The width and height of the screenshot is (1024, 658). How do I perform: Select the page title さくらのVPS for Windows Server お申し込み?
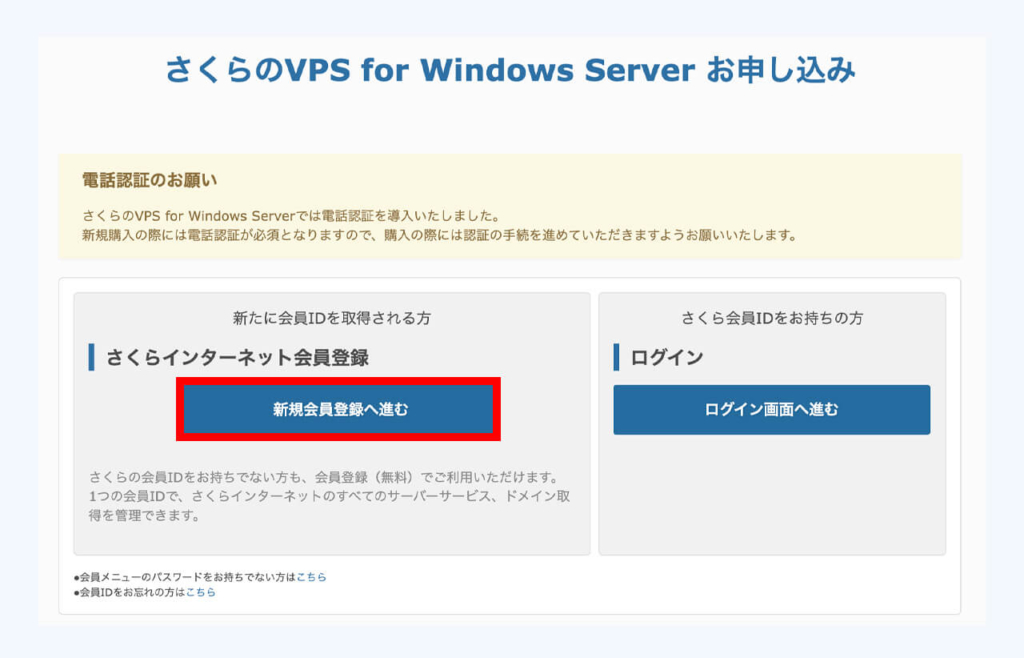point(510,69)
